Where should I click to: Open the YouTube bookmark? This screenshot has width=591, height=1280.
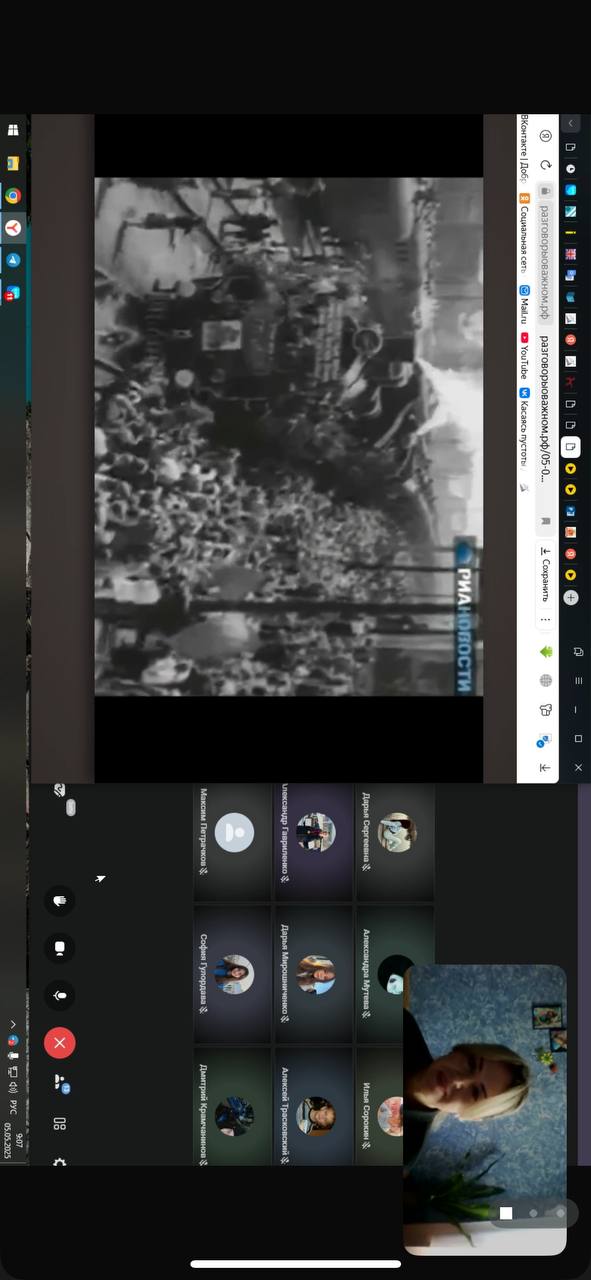(523, 356)
